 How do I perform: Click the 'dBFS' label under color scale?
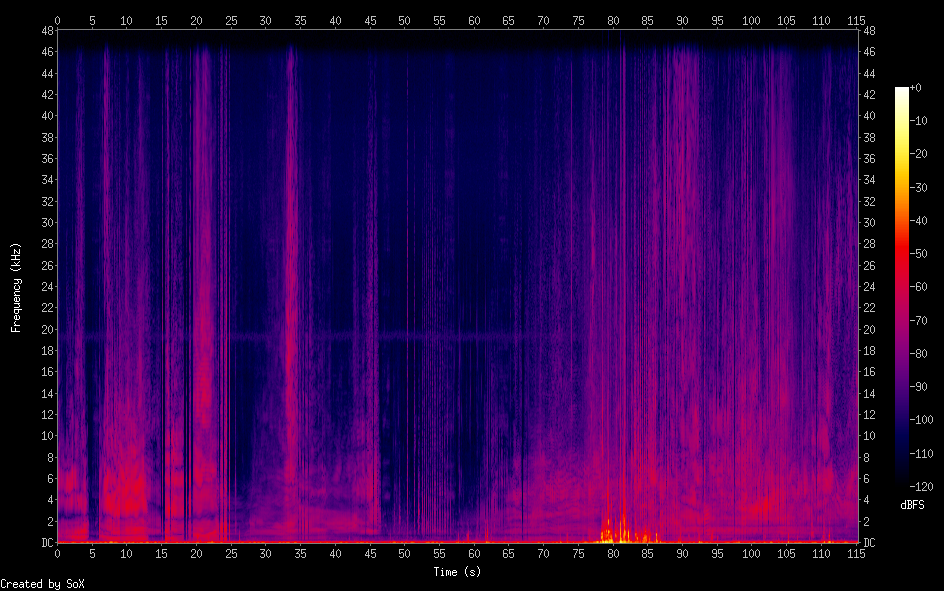tap(913, 506)
